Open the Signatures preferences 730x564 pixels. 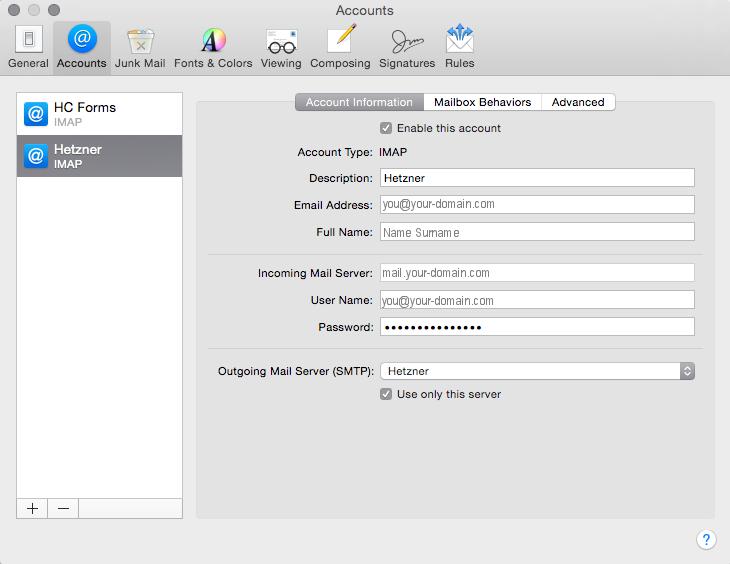pyautogui.click(x=407, y=47)
